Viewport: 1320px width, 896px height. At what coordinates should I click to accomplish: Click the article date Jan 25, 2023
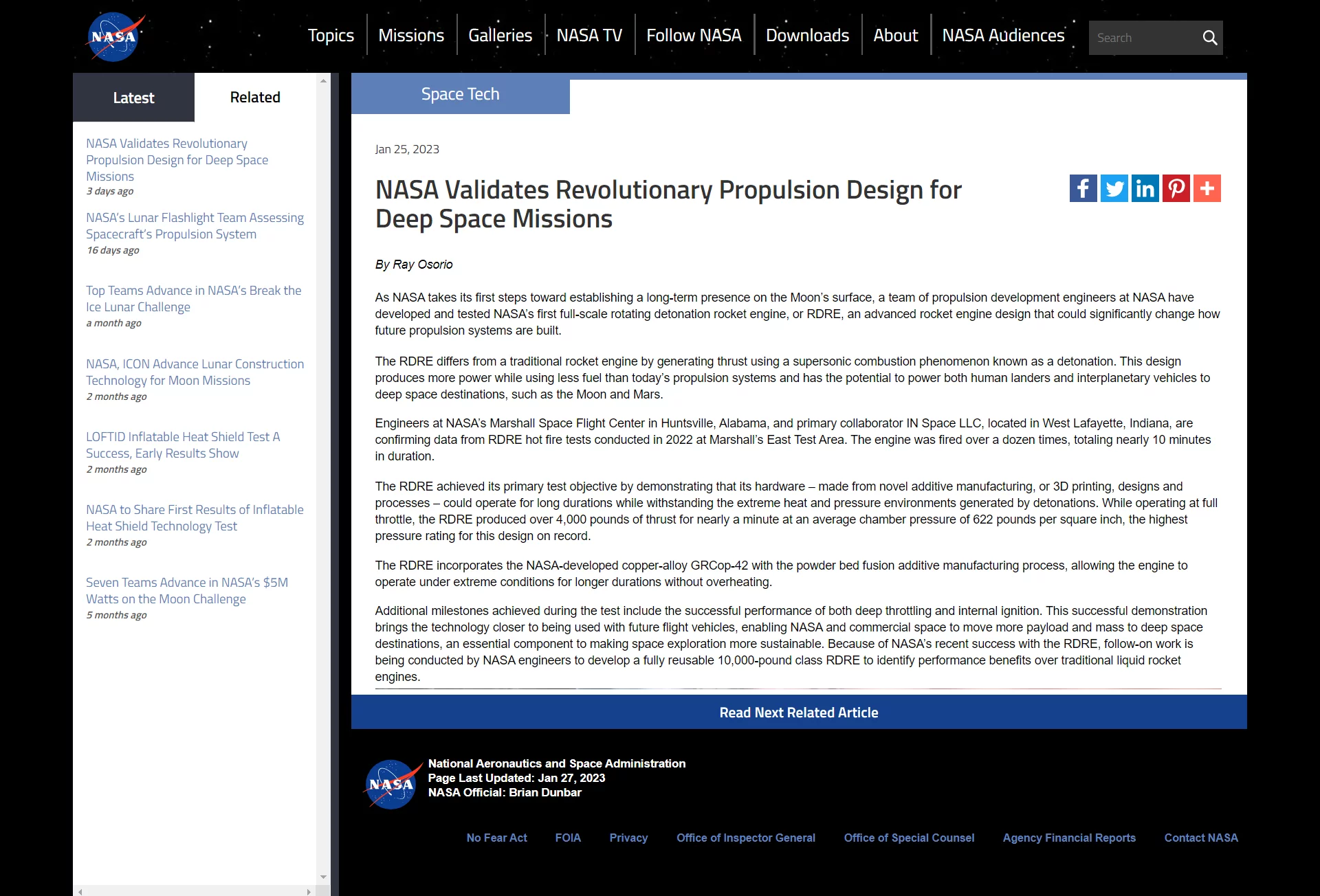pyautogui.click(x=407, y=149)
